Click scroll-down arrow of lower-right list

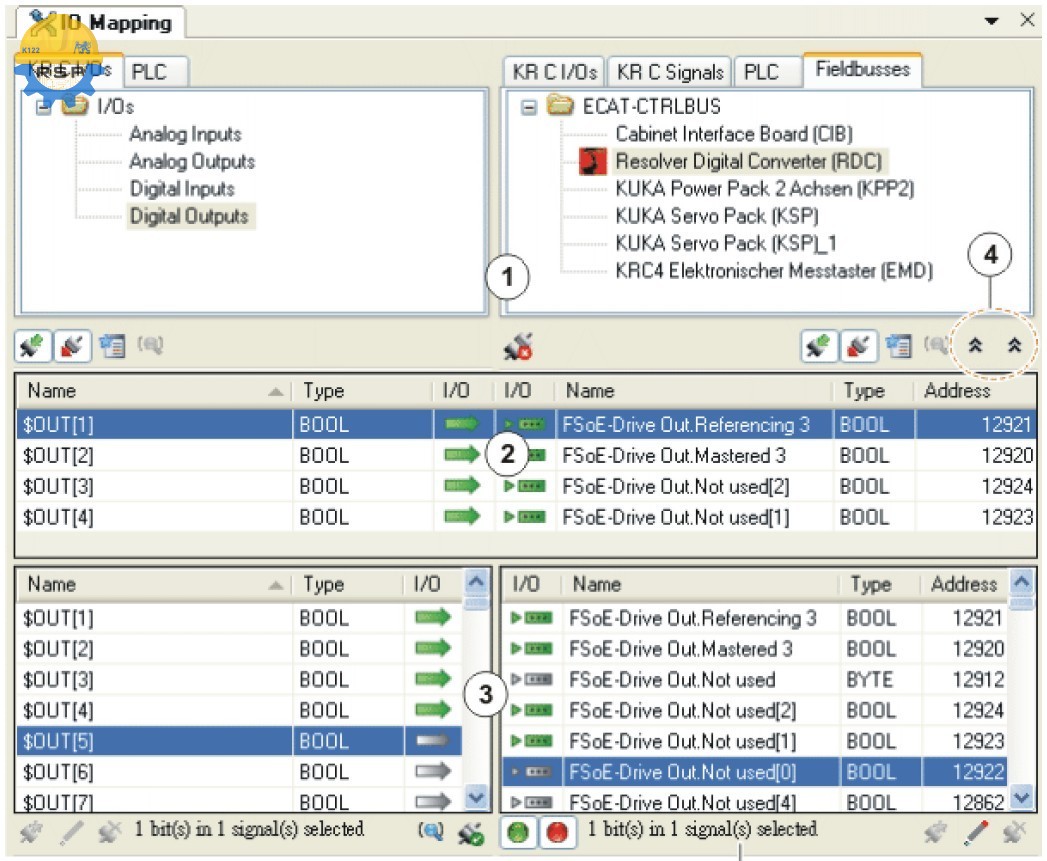click(x=1022, y=797)
